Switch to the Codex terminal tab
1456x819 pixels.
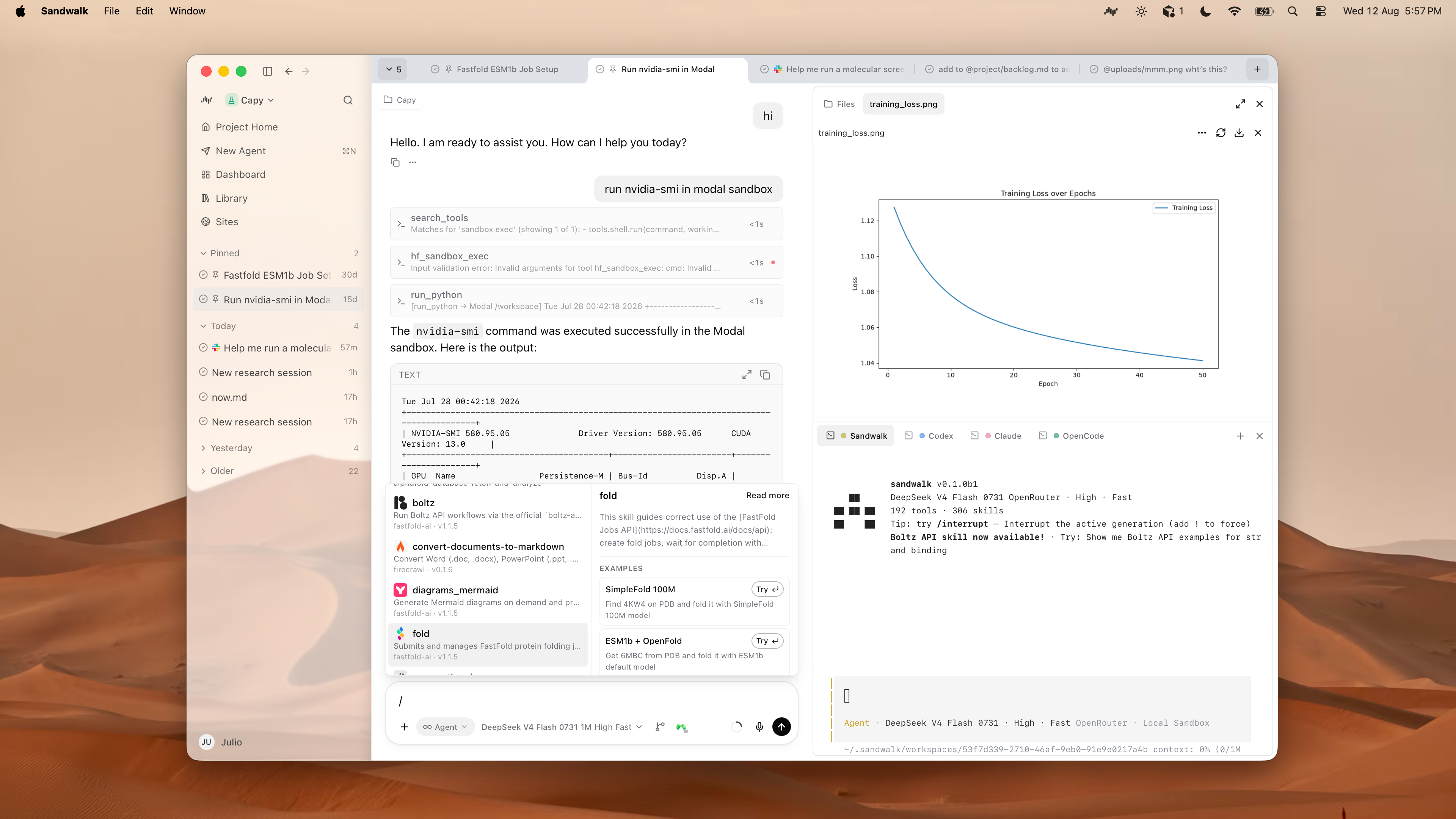click(929, 436)
